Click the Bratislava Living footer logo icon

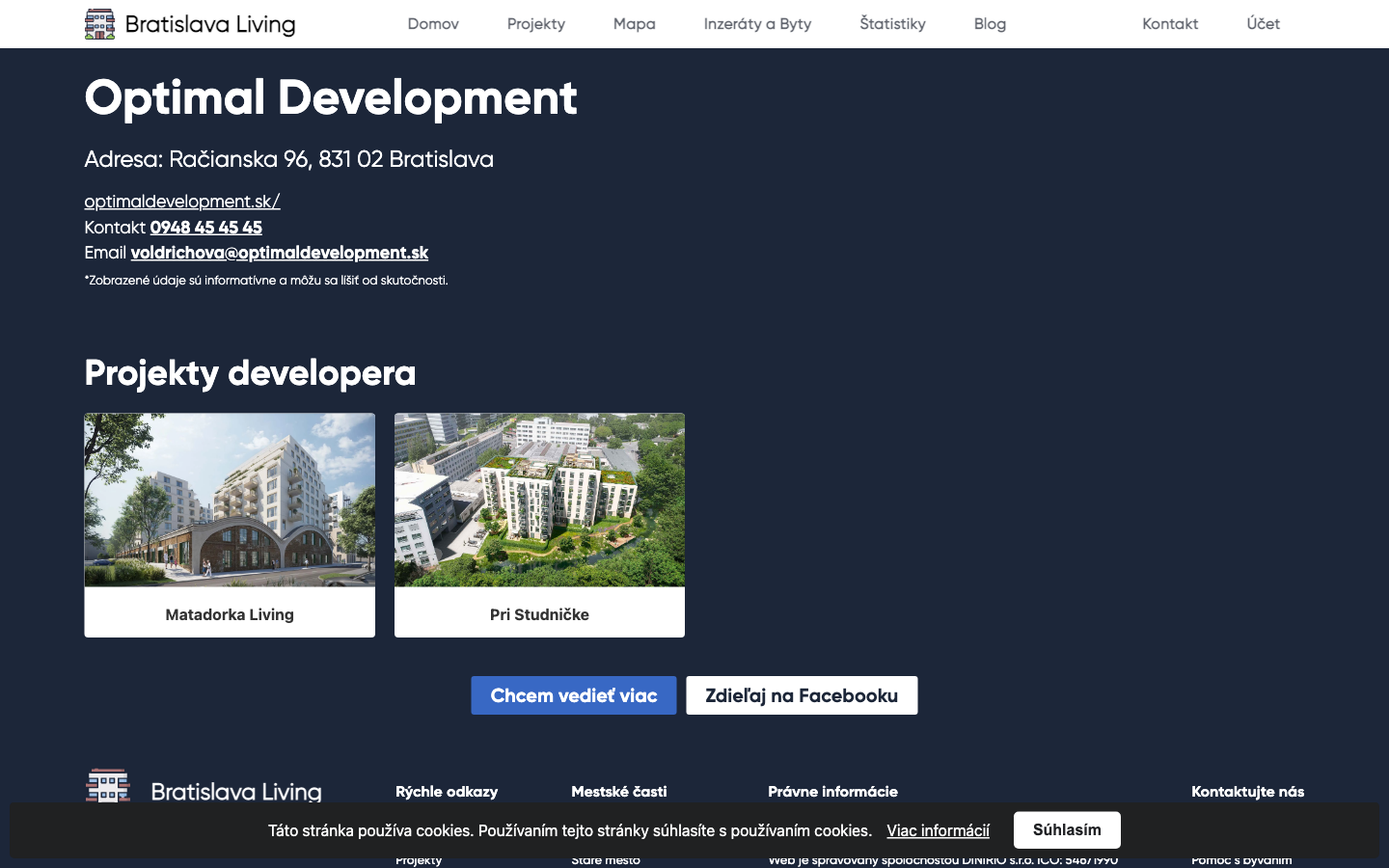point(108,786)
